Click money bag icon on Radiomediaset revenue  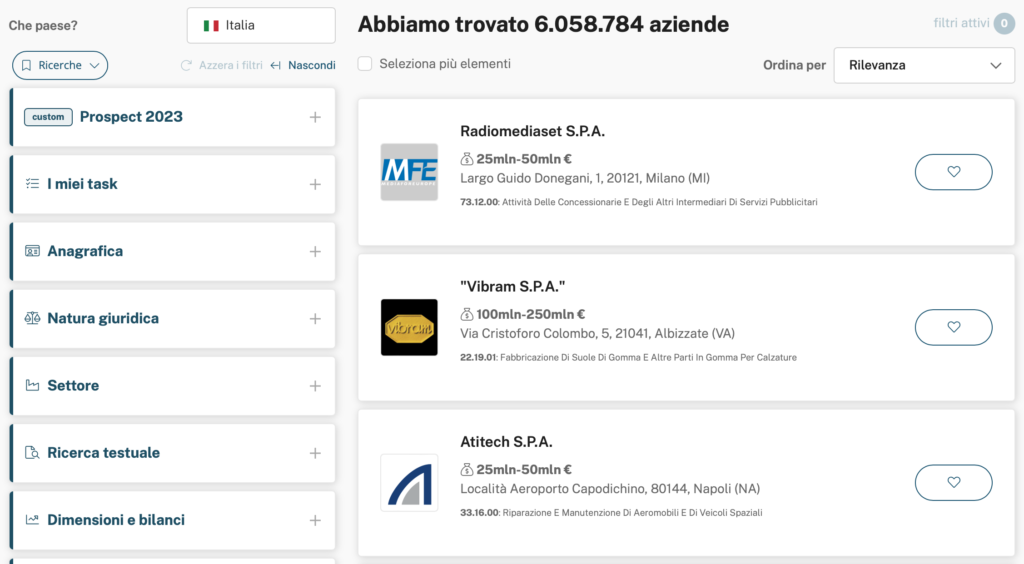point(467,159)
